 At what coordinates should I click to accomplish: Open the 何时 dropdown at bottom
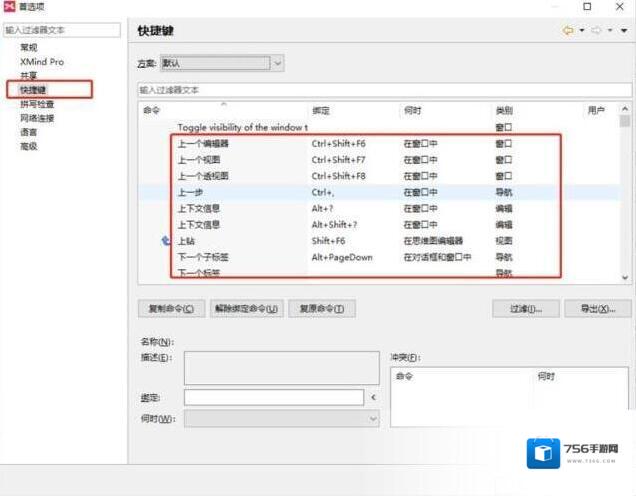click(x=373, y=418)
